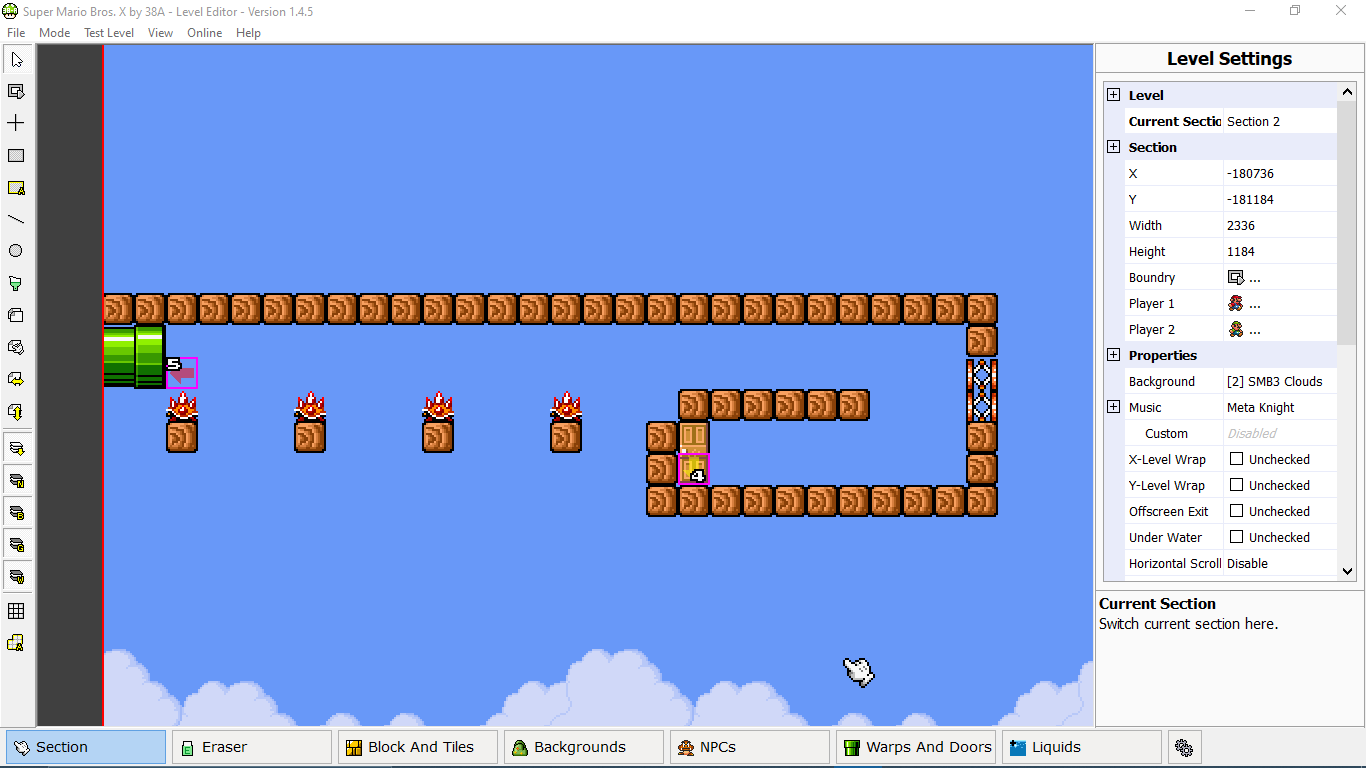Edit the section Y value -181184
The width and height of the screenshot is (1366, 768).
pyautogui.click(x=1280, y=199)
